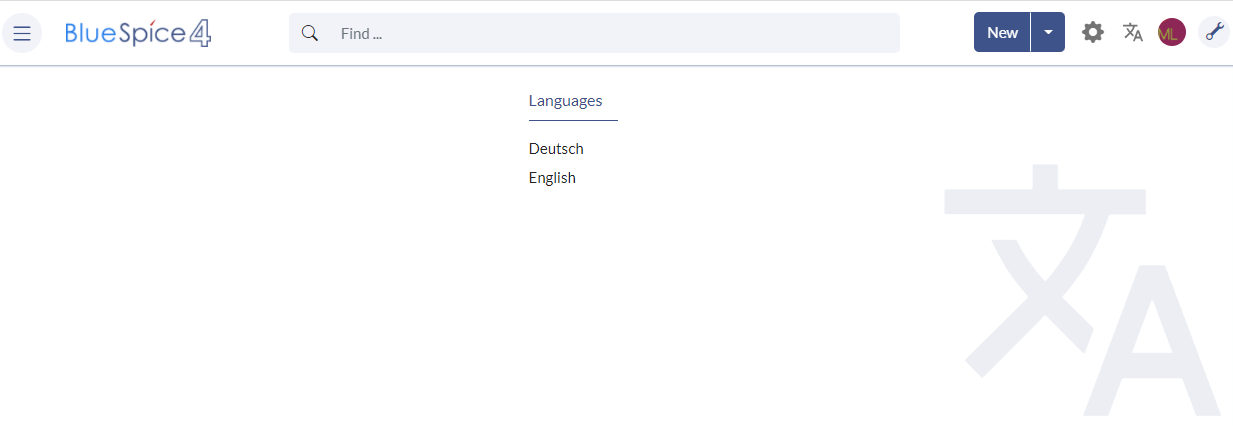Toggle the language switcher icon
1233x426 pixels.
point(1132,33)
